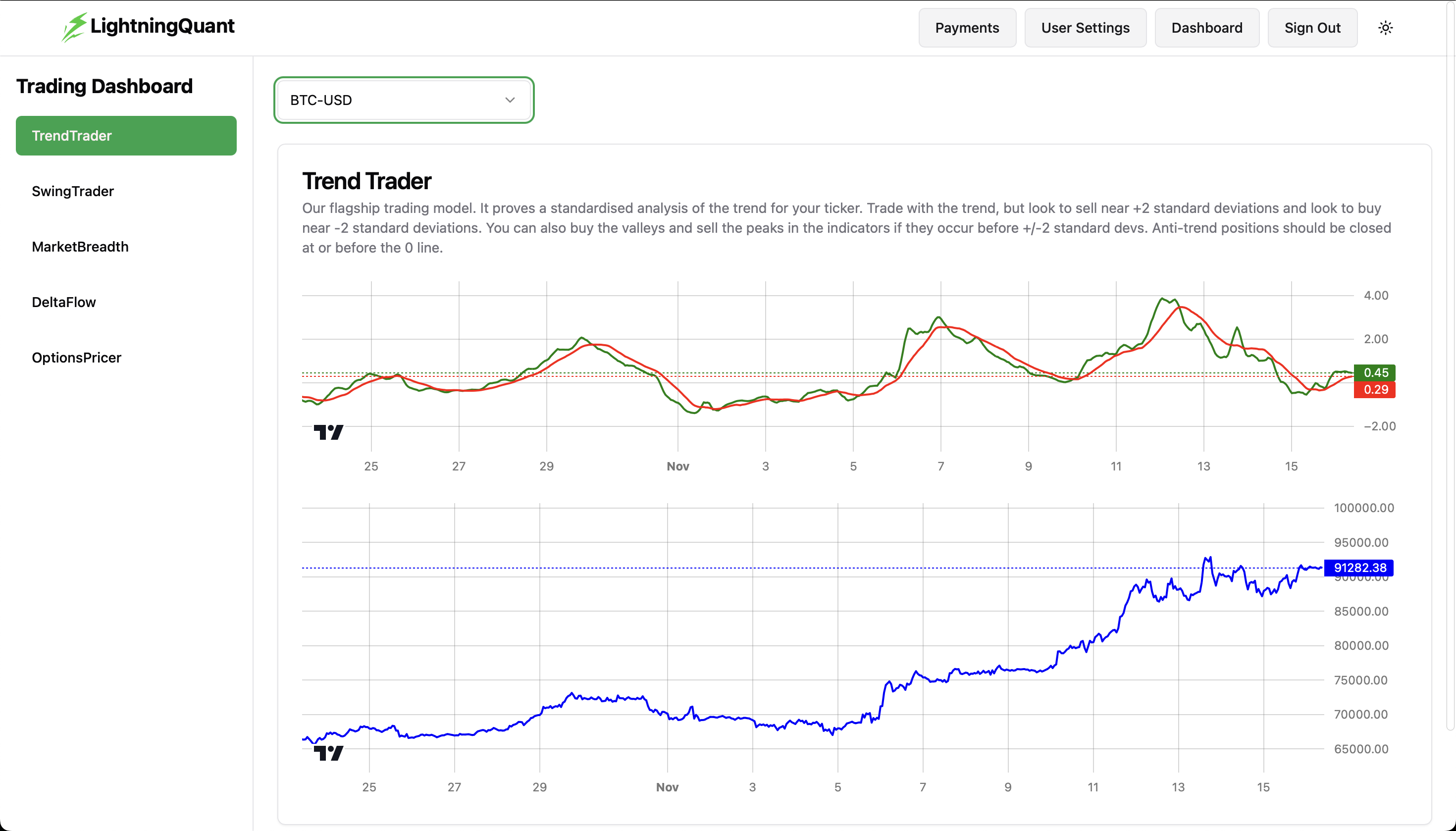The height and width of the screenshot is (831, 1456).
Task: Click the 4.00 axis label on indicator chart
Action: click(1375, 296)
